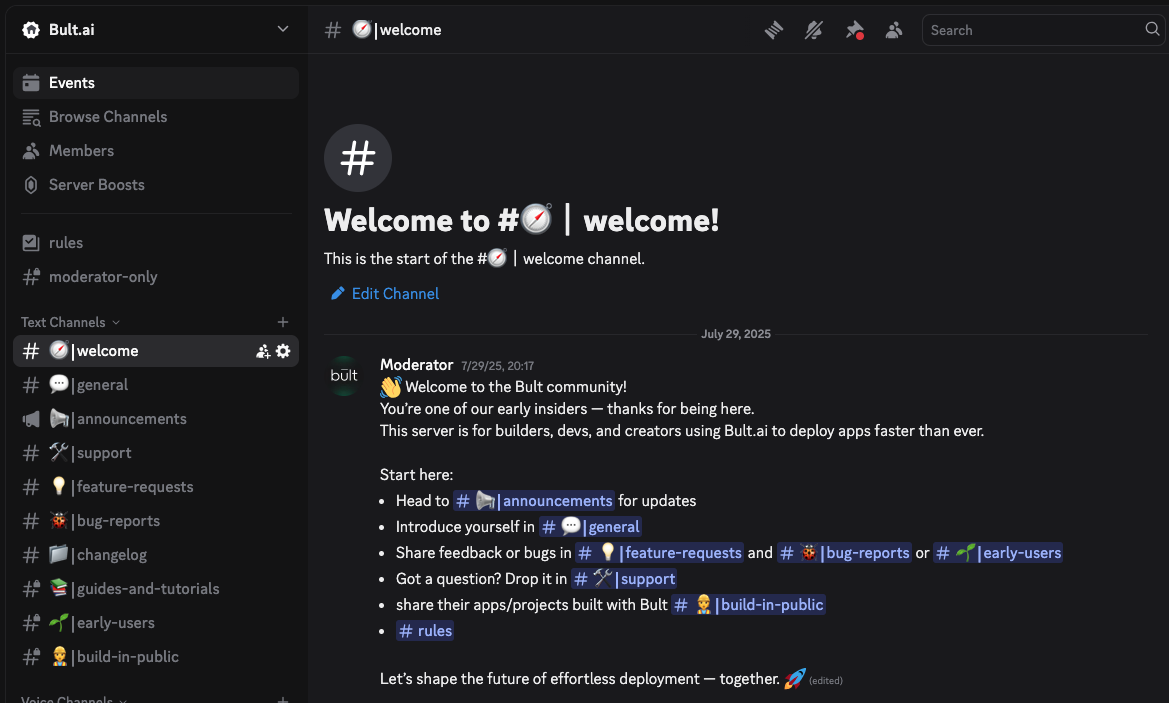Click the Server Boosts gem icon

pyautogui.click(x=31, y=185)
